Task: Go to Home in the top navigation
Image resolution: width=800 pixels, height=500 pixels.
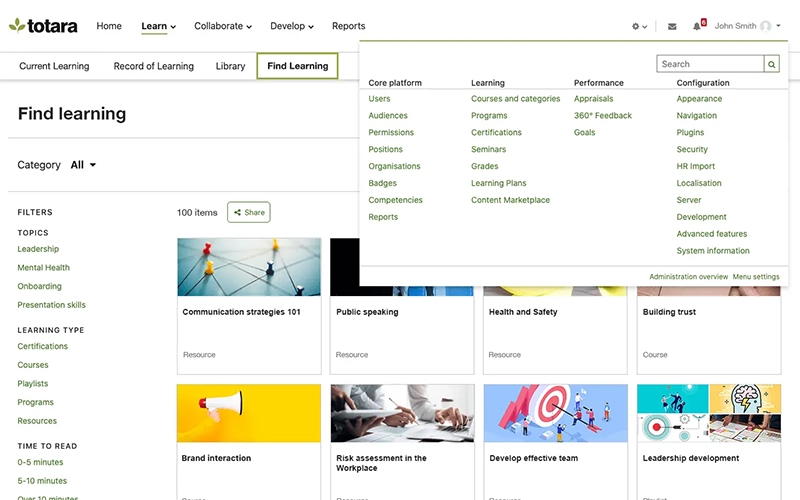Action: (109, 26)
